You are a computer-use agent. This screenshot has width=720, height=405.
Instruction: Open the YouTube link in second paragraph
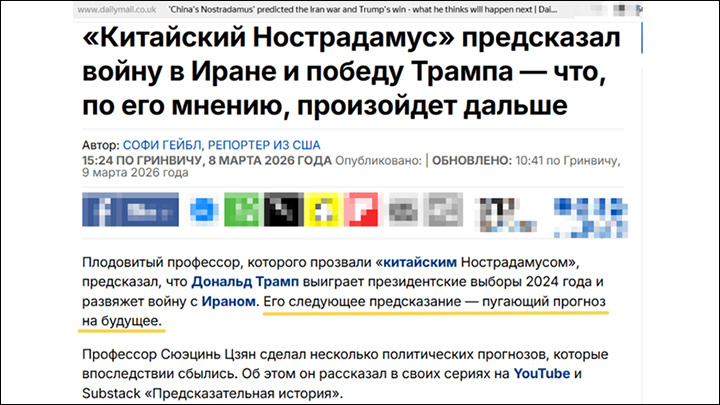point(541,373)
